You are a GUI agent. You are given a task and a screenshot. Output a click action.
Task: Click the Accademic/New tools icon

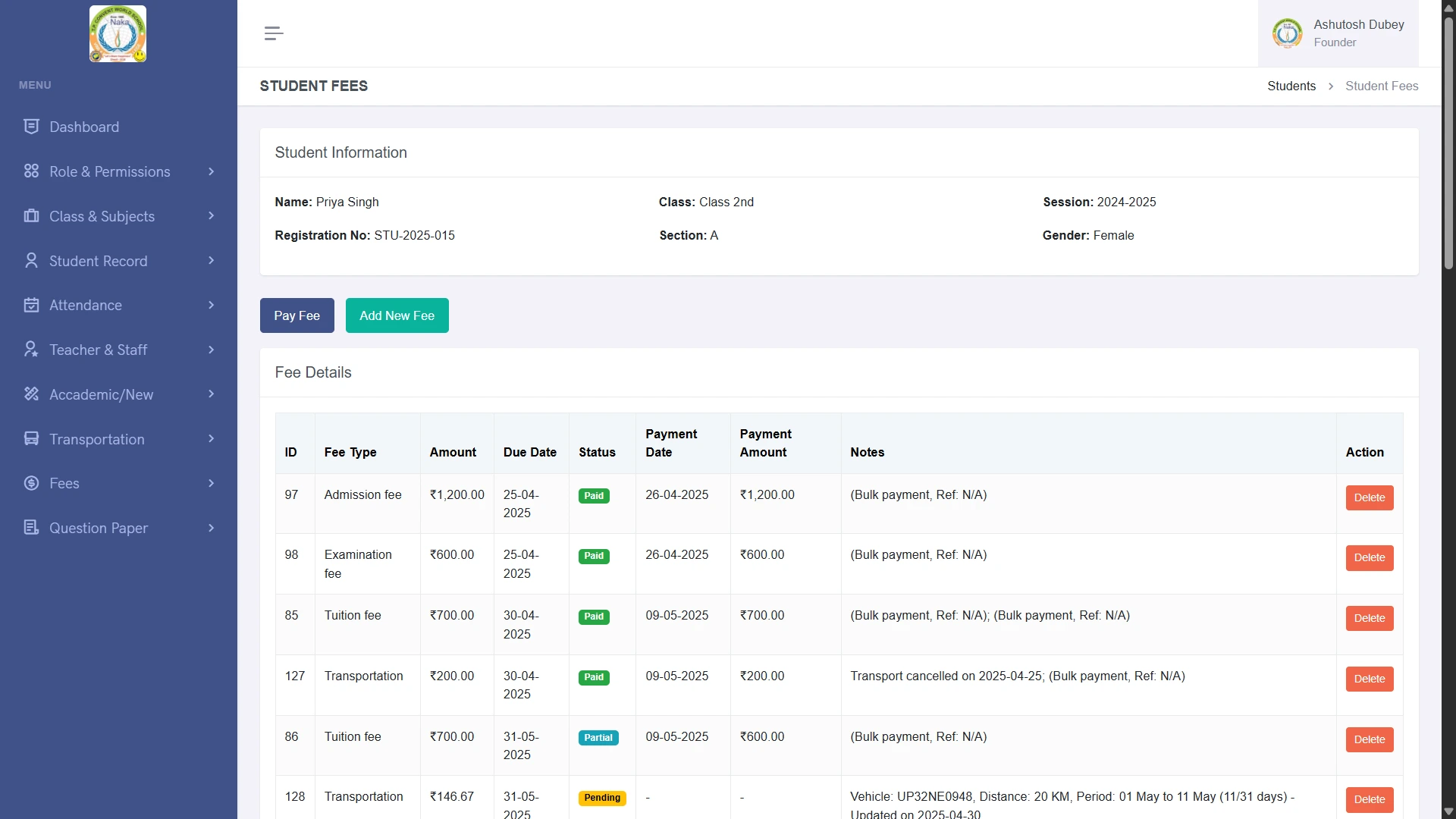(x=31, y=394)
